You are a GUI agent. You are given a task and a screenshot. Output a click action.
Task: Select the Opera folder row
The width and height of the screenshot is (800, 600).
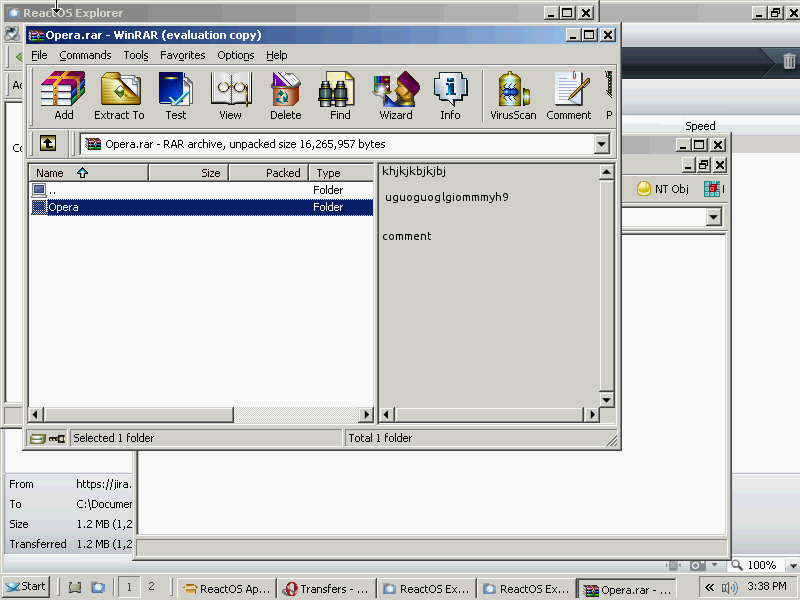[x=202, y=207]
